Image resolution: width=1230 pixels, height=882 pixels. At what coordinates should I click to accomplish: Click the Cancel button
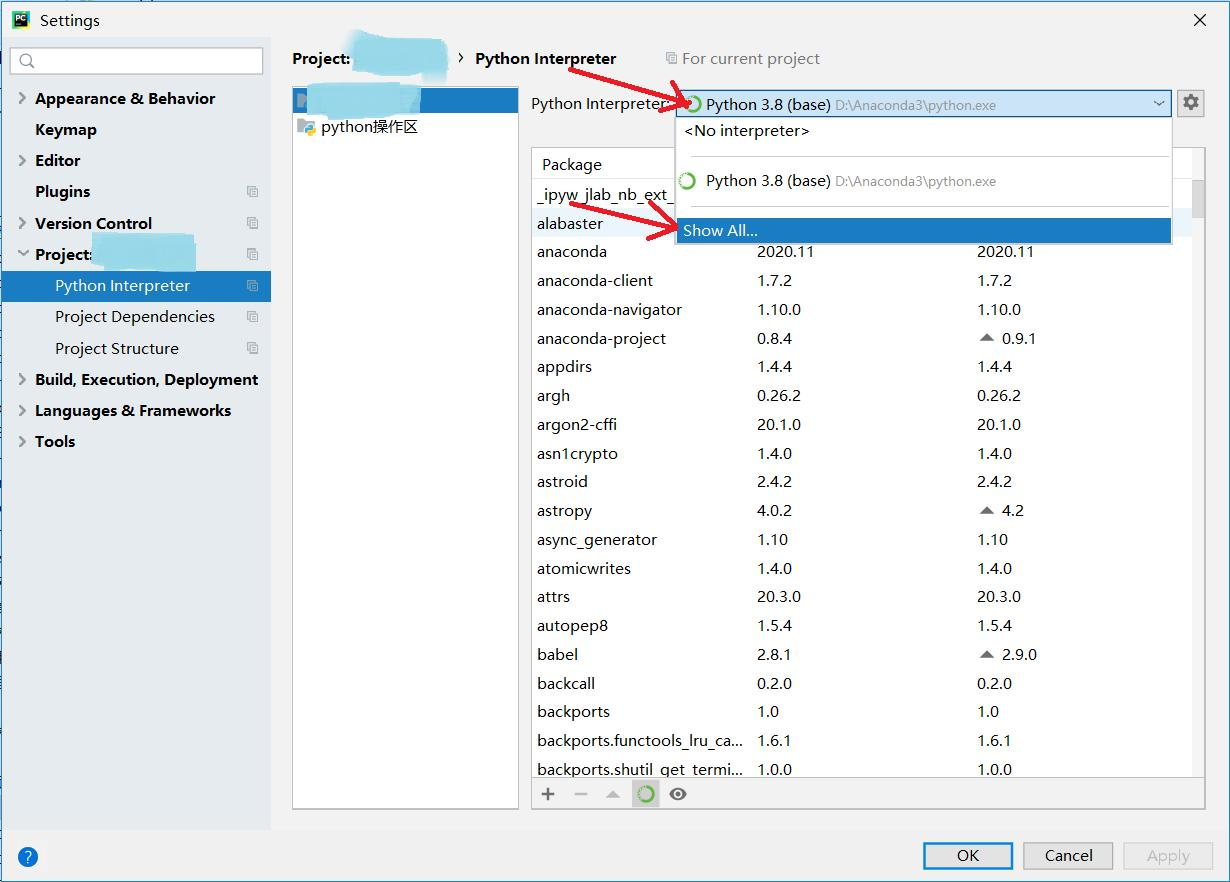click(x=1068, y=855)
